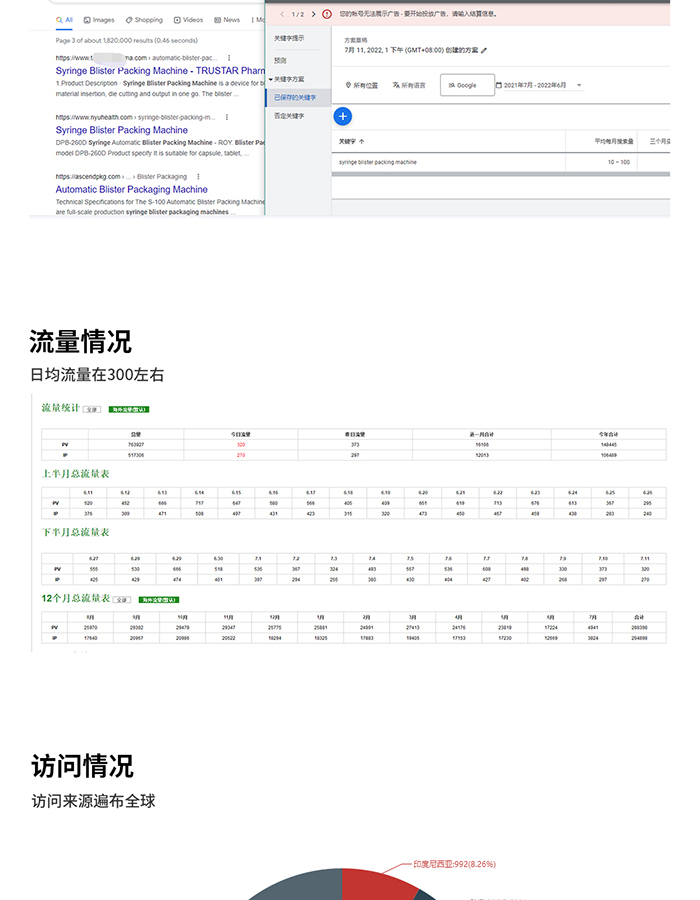Click today's PV value 320 in red
Viewport: 700px width, 900px height.
[241, 445]
